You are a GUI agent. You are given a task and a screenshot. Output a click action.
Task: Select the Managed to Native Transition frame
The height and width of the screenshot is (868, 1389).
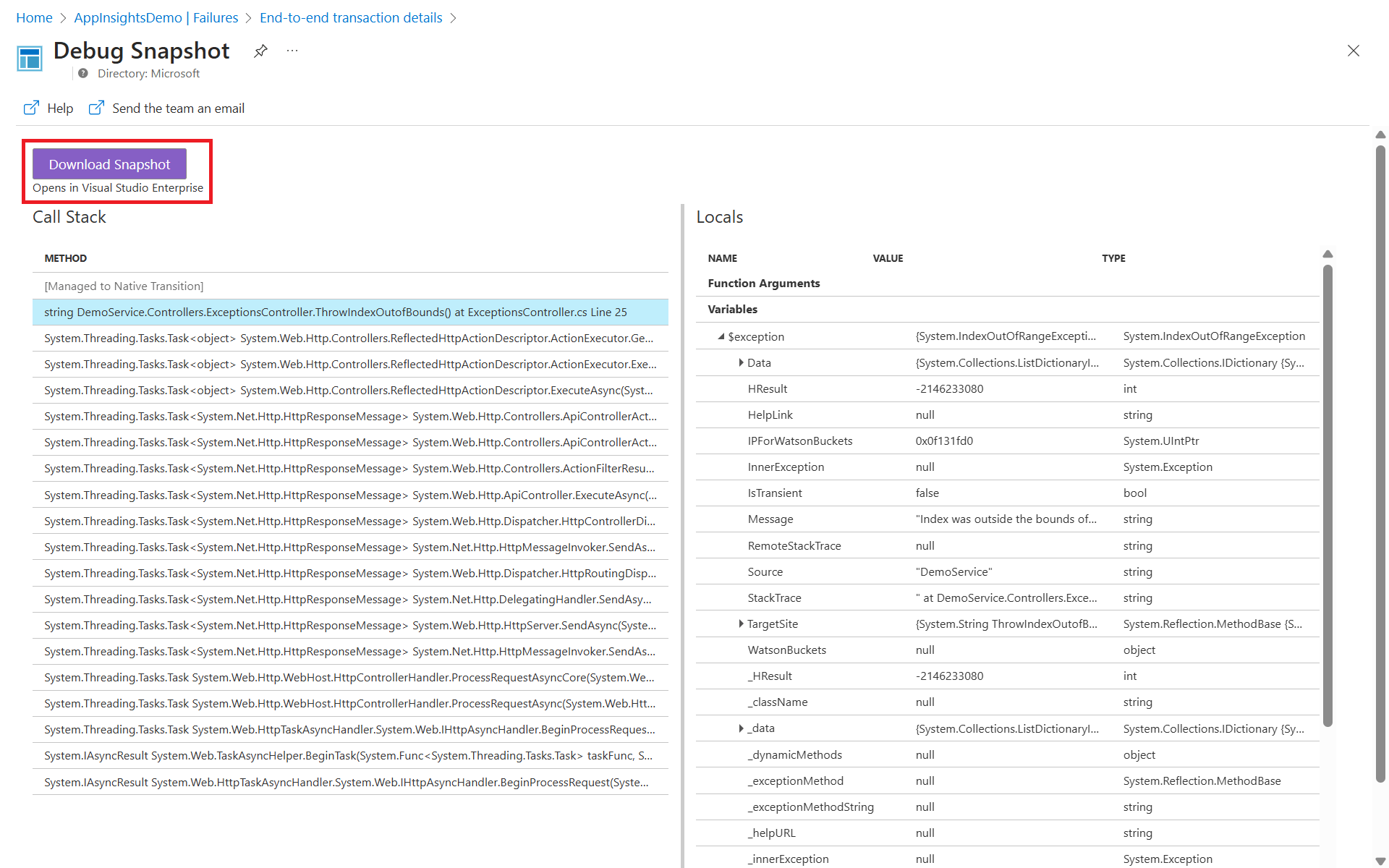(x=124, y=286)
